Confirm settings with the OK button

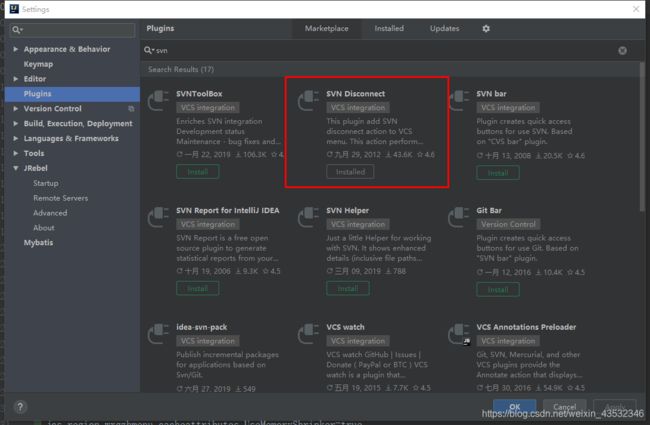tap(514, 407)
